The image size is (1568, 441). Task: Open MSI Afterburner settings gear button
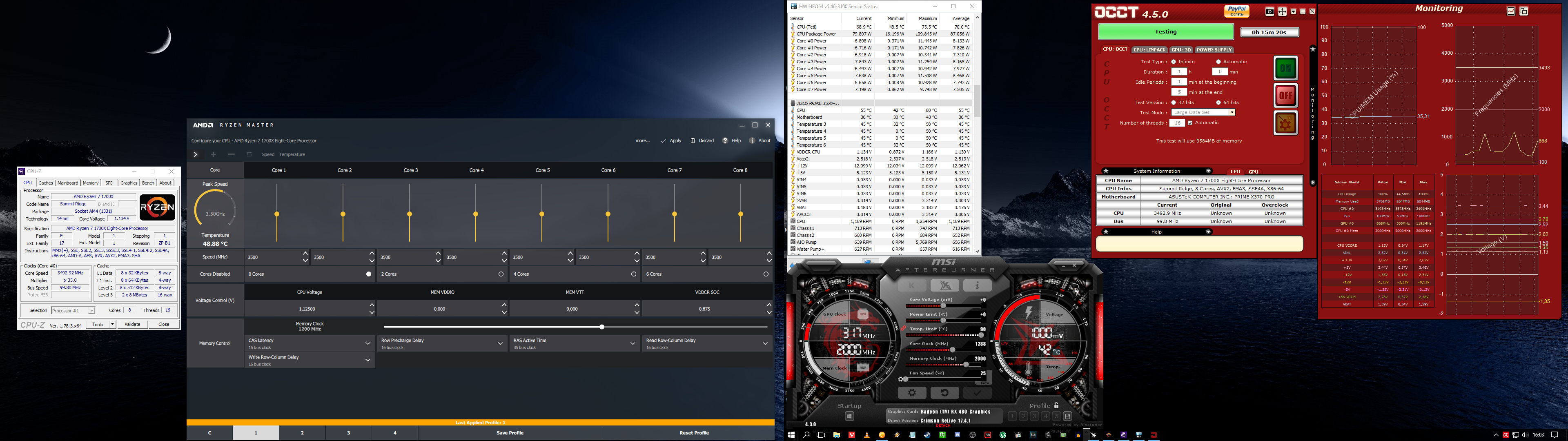912,393
